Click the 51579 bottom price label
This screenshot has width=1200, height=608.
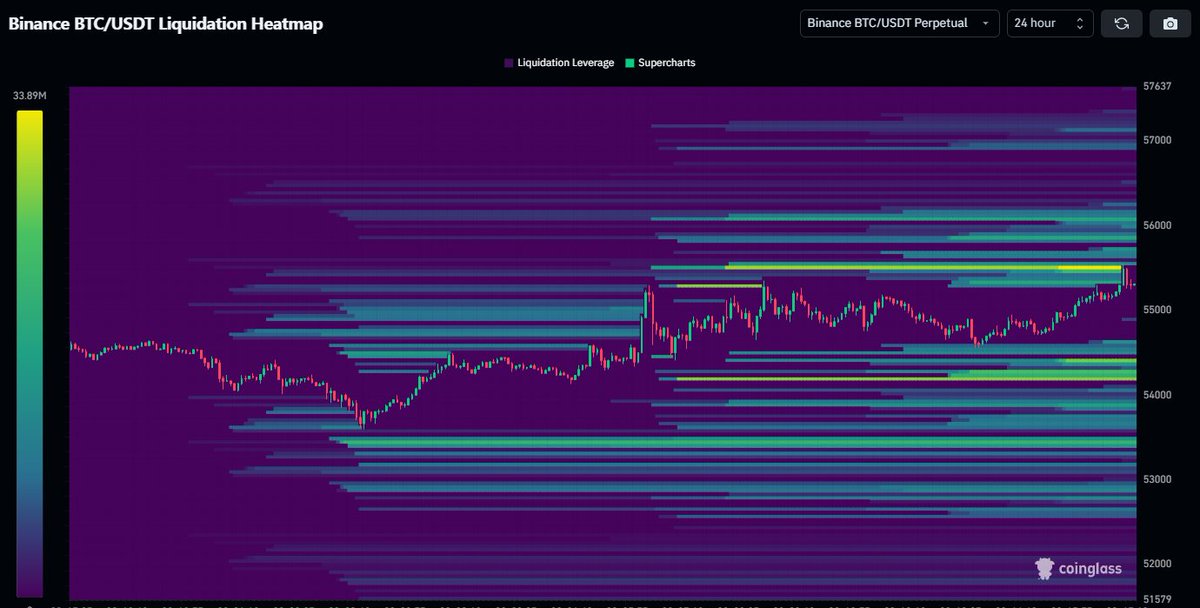point(1157,599)
